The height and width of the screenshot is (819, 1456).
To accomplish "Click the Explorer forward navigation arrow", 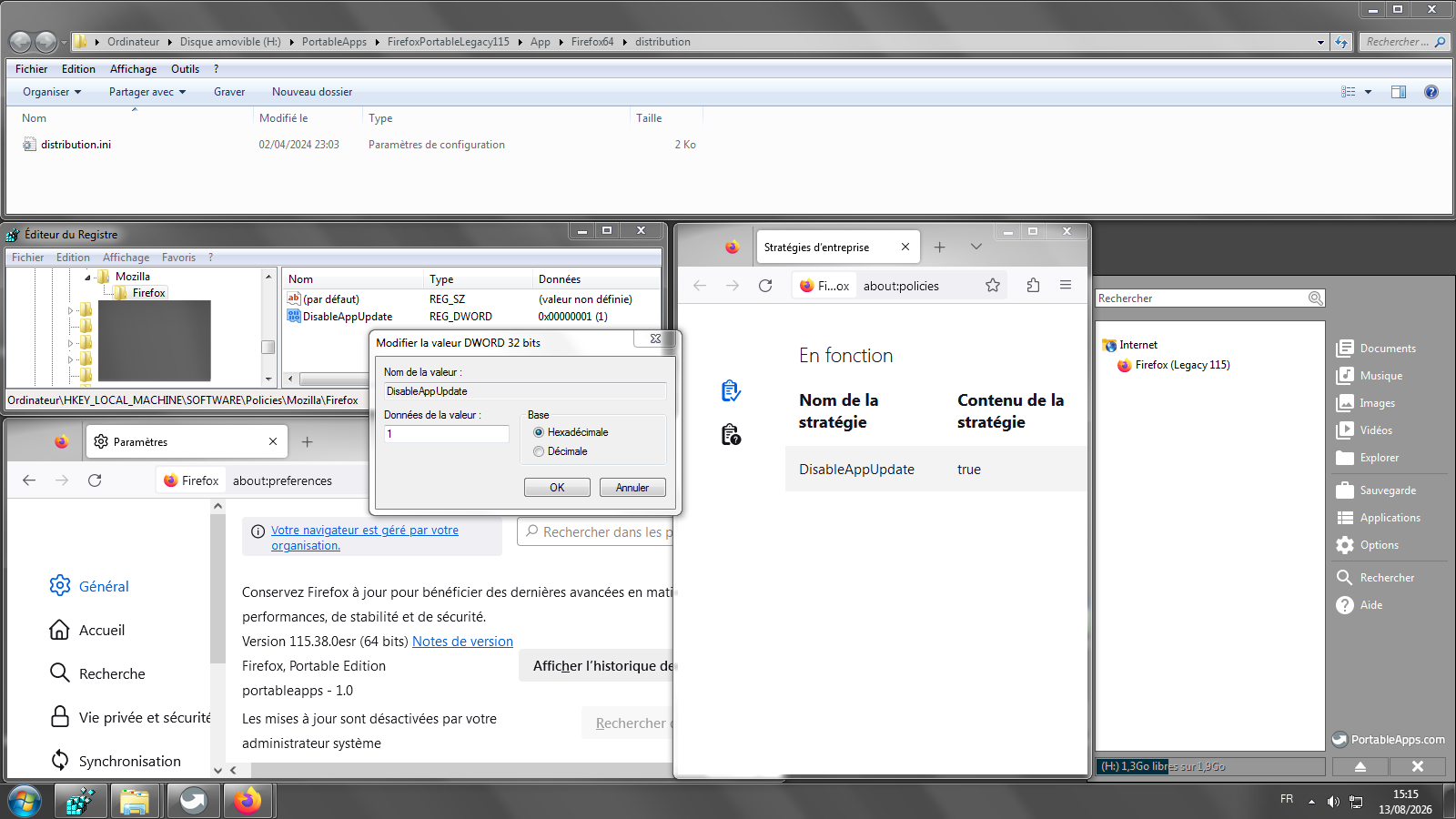I will click(x=45, y=42).
